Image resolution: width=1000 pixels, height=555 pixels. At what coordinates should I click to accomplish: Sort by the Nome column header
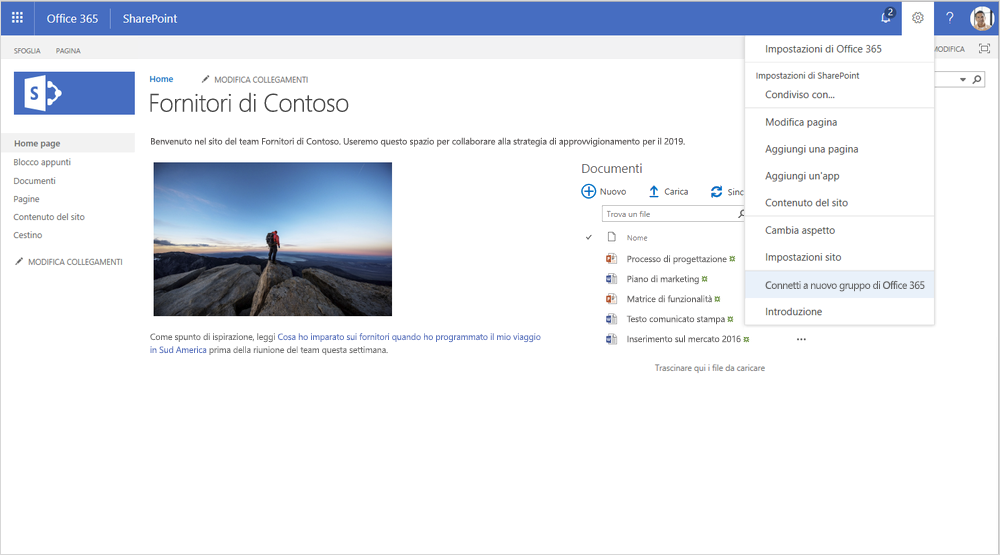coord(636,237)
